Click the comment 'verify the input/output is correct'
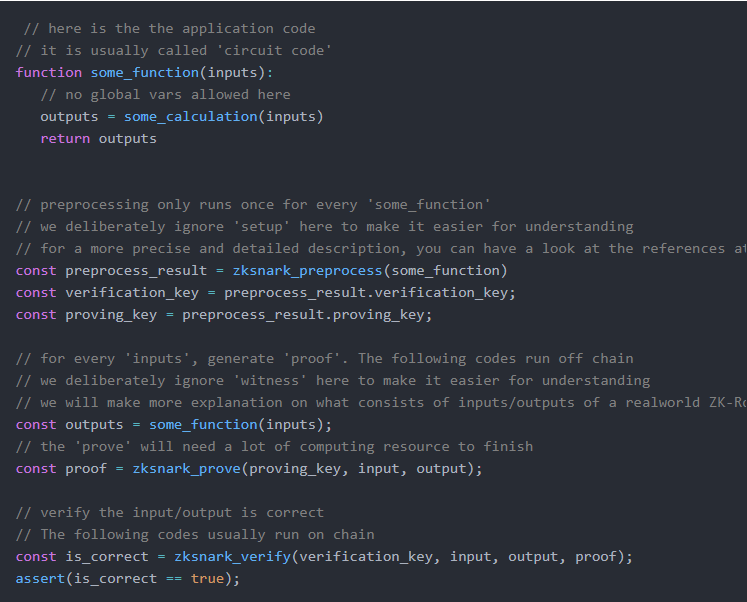The image size is (747, 602). (170, 513)
